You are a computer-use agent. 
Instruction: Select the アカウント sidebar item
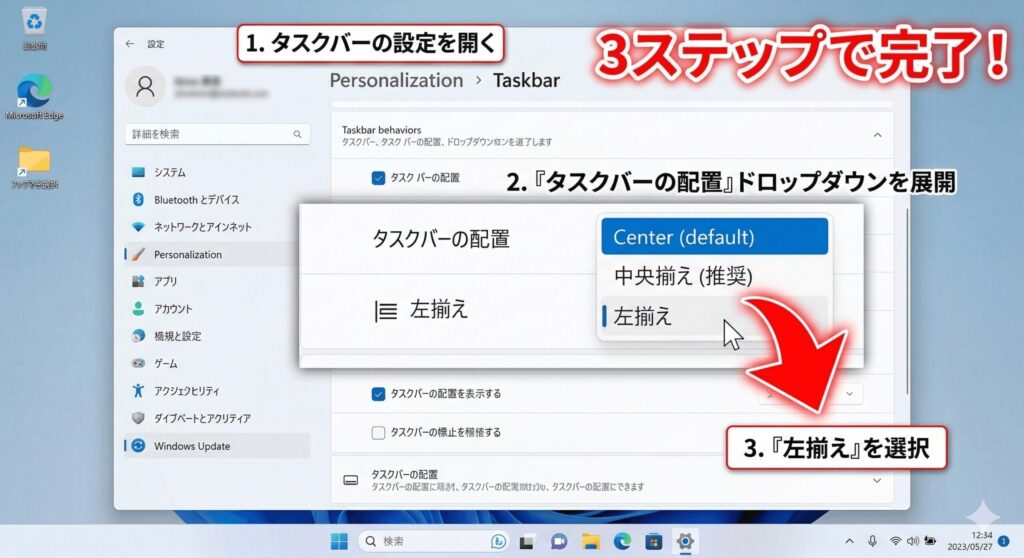(x=173, y=309)
